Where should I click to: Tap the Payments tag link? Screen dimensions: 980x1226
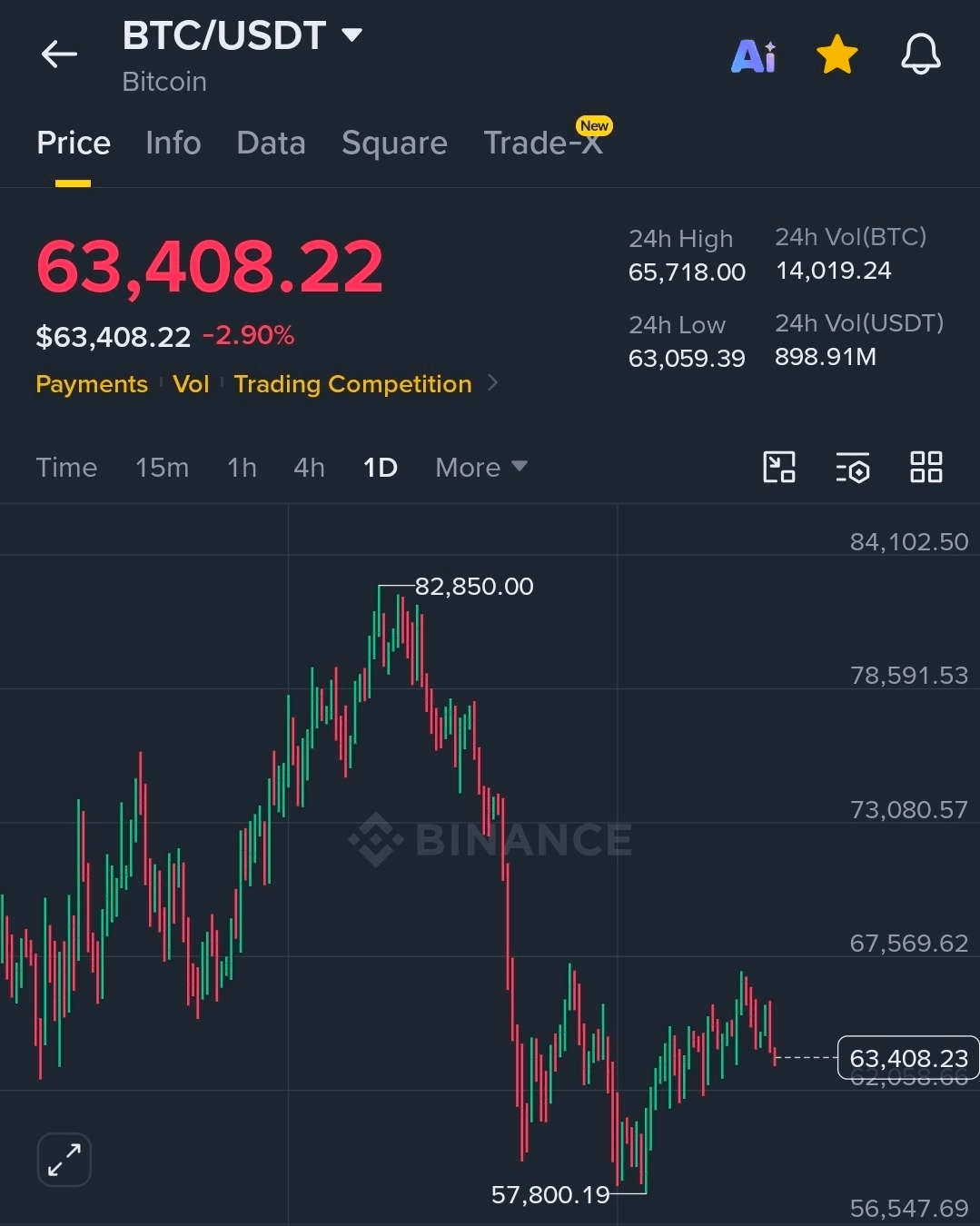coord(92,383)
